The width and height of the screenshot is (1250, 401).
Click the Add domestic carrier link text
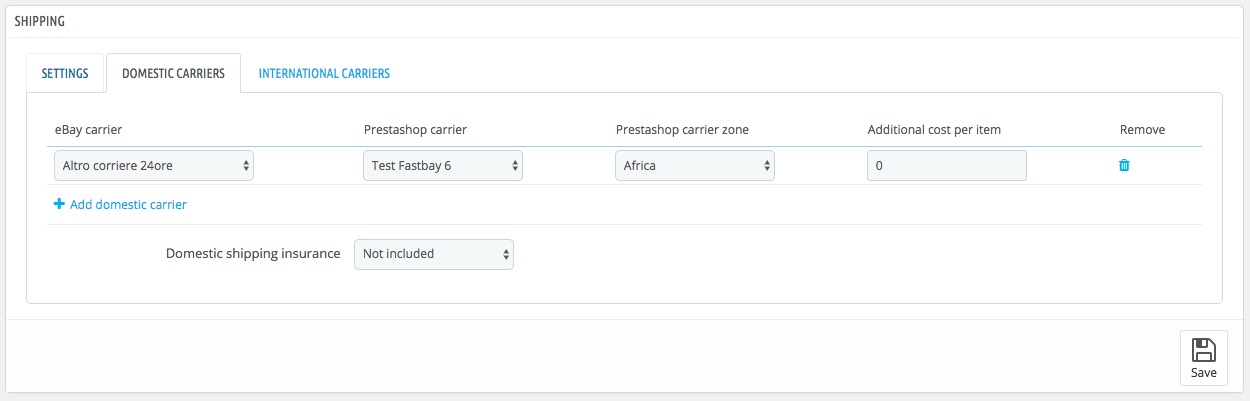128,204
